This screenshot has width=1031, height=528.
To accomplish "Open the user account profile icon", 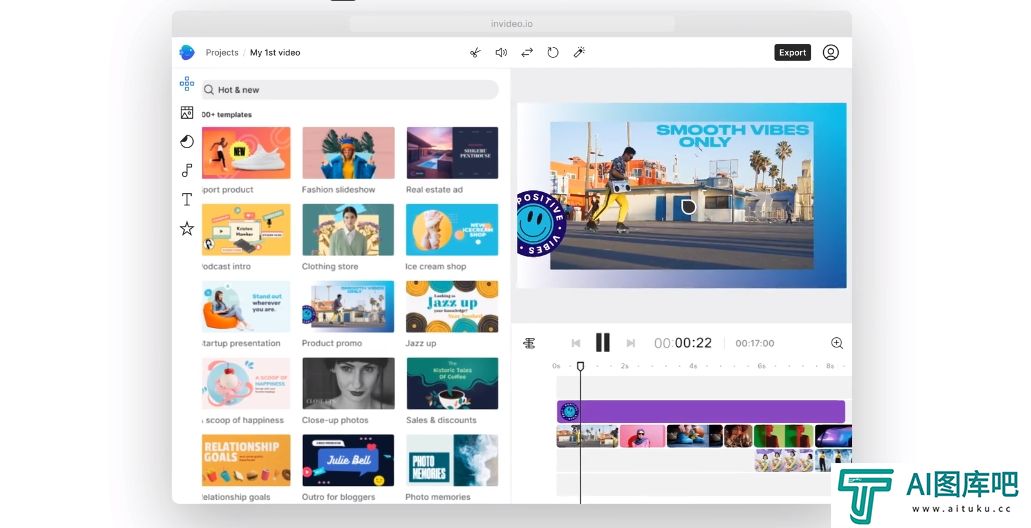I will pyautogui.click(x=831, y=53).
